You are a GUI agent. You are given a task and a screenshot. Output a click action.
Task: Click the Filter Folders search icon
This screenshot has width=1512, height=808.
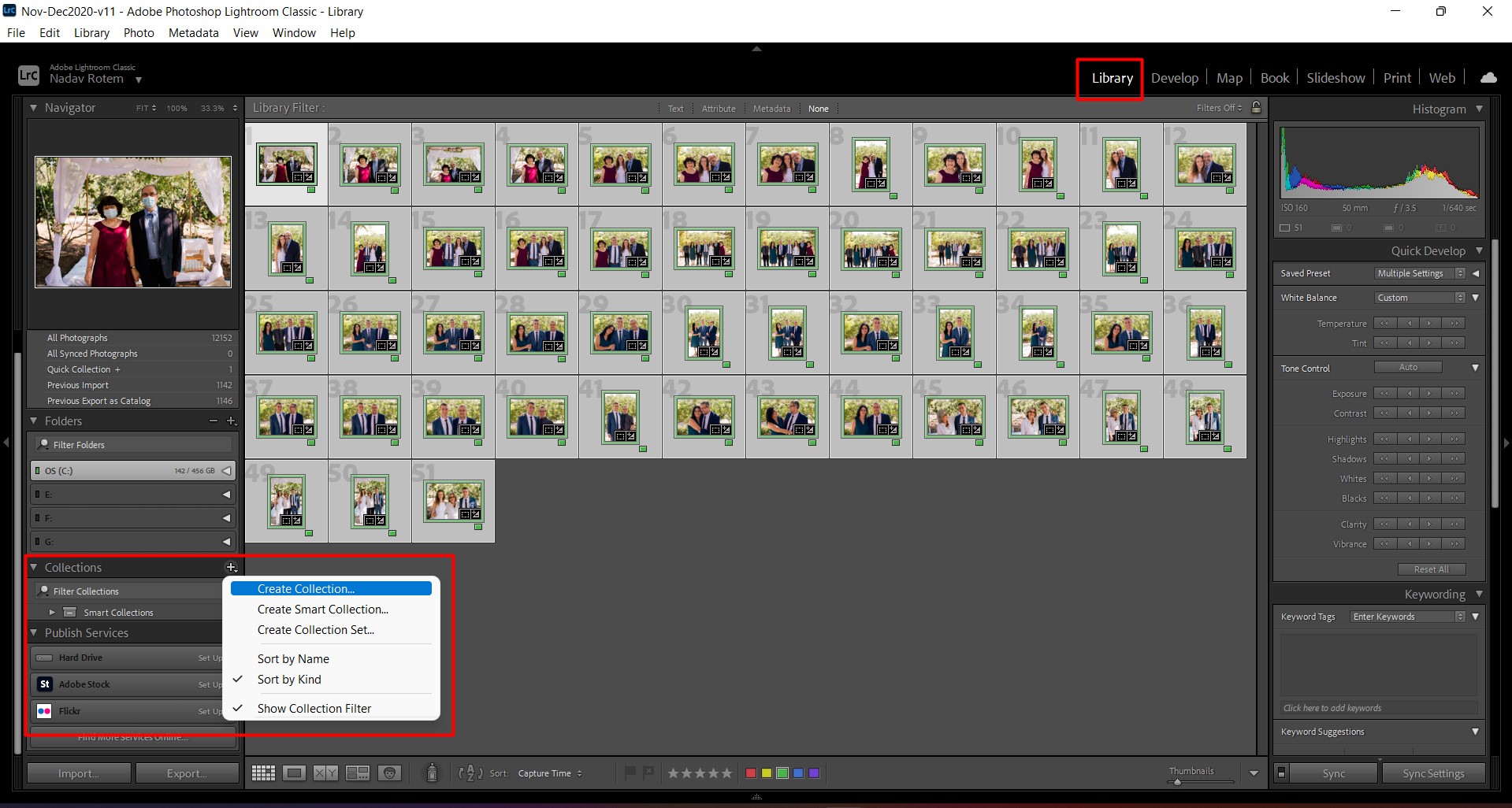[x=44, y=445]
